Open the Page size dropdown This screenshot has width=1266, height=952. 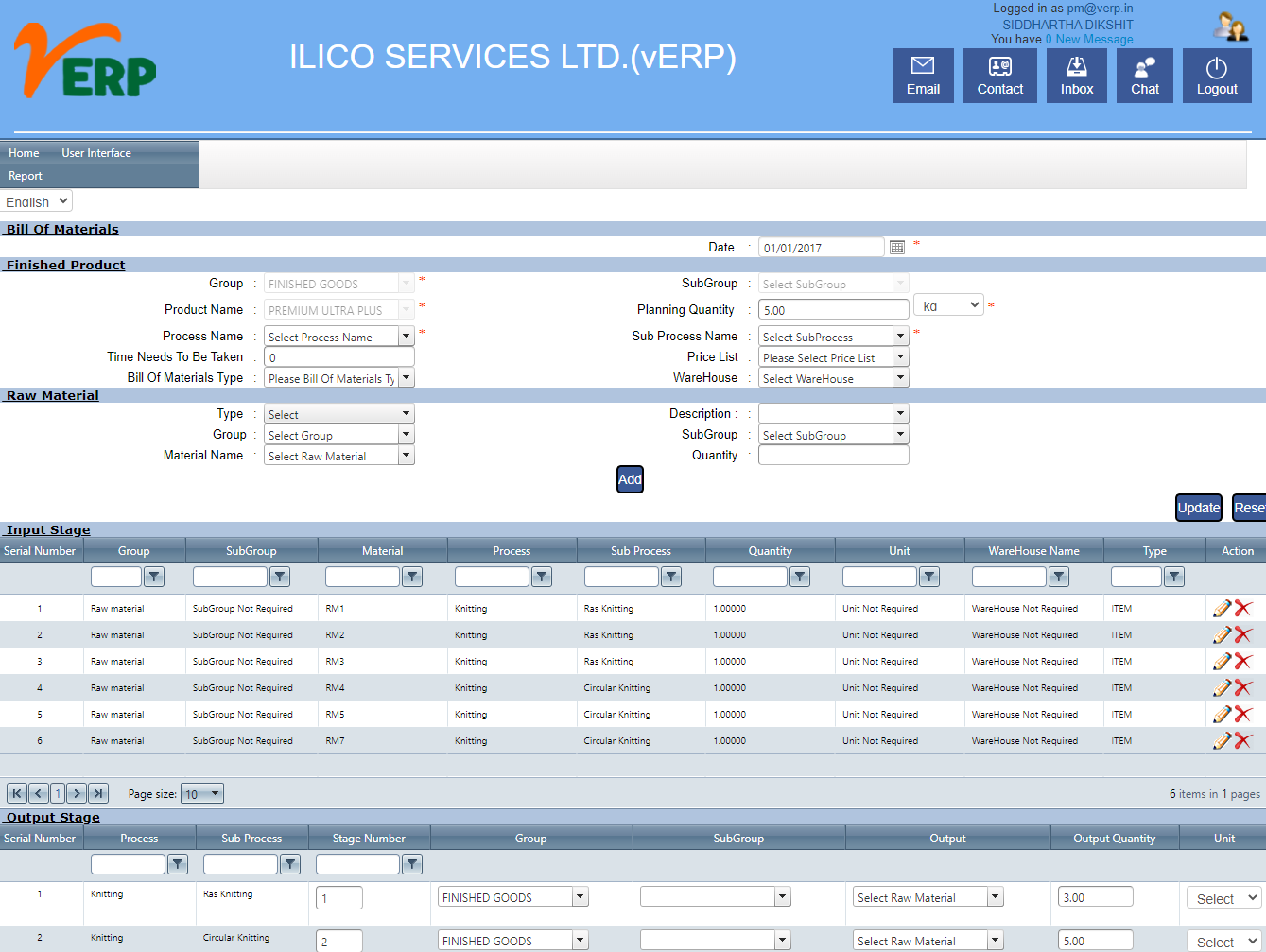[201, 793]
